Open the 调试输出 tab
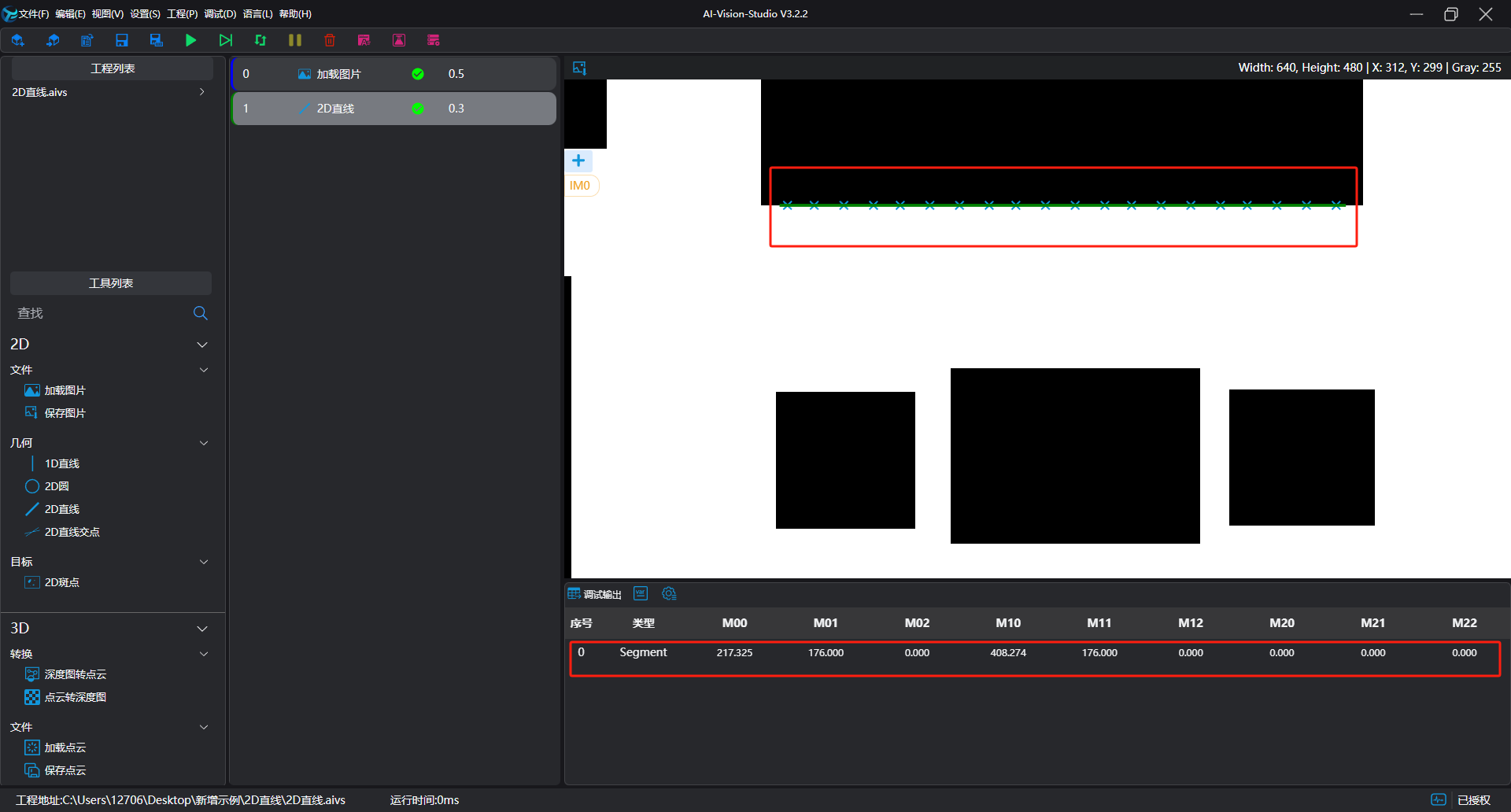1511x812 pixels. click(595, 594)
